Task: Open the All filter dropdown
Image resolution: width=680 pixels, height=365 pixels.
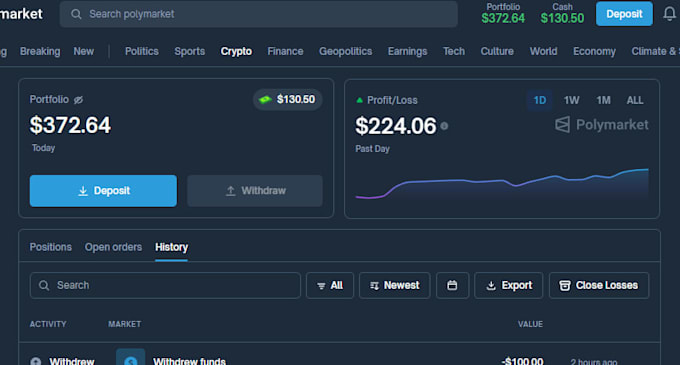Action: (330, 285)
